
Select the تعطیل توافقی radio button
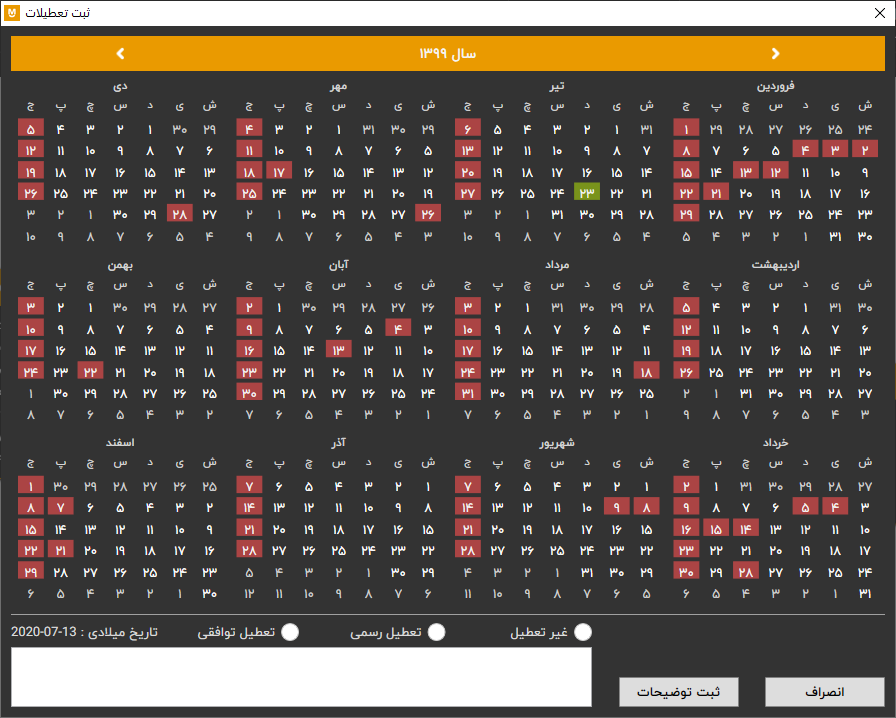tap(290, 632)
